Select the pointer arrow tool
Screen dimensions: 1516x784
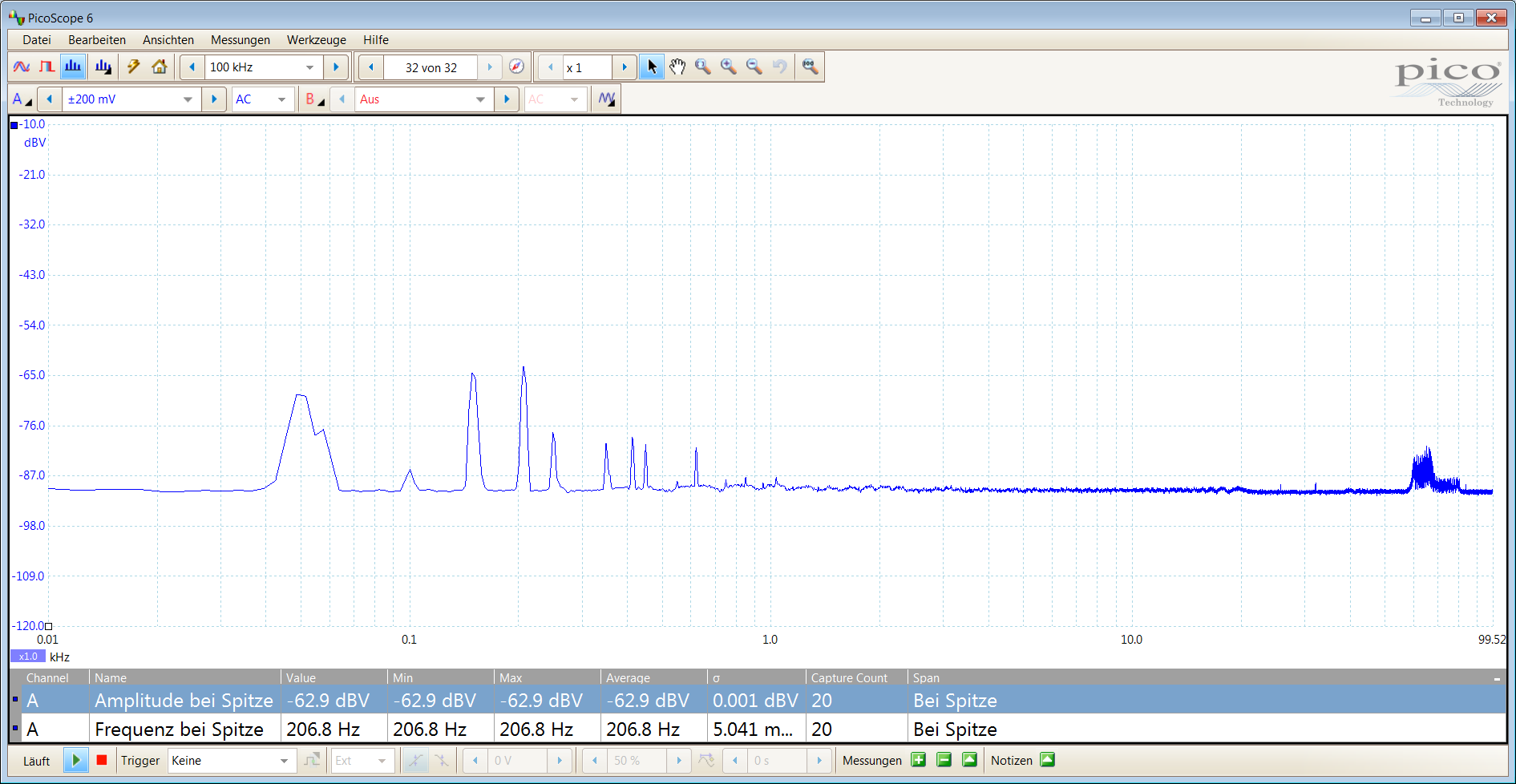click(x=652, y=67)
